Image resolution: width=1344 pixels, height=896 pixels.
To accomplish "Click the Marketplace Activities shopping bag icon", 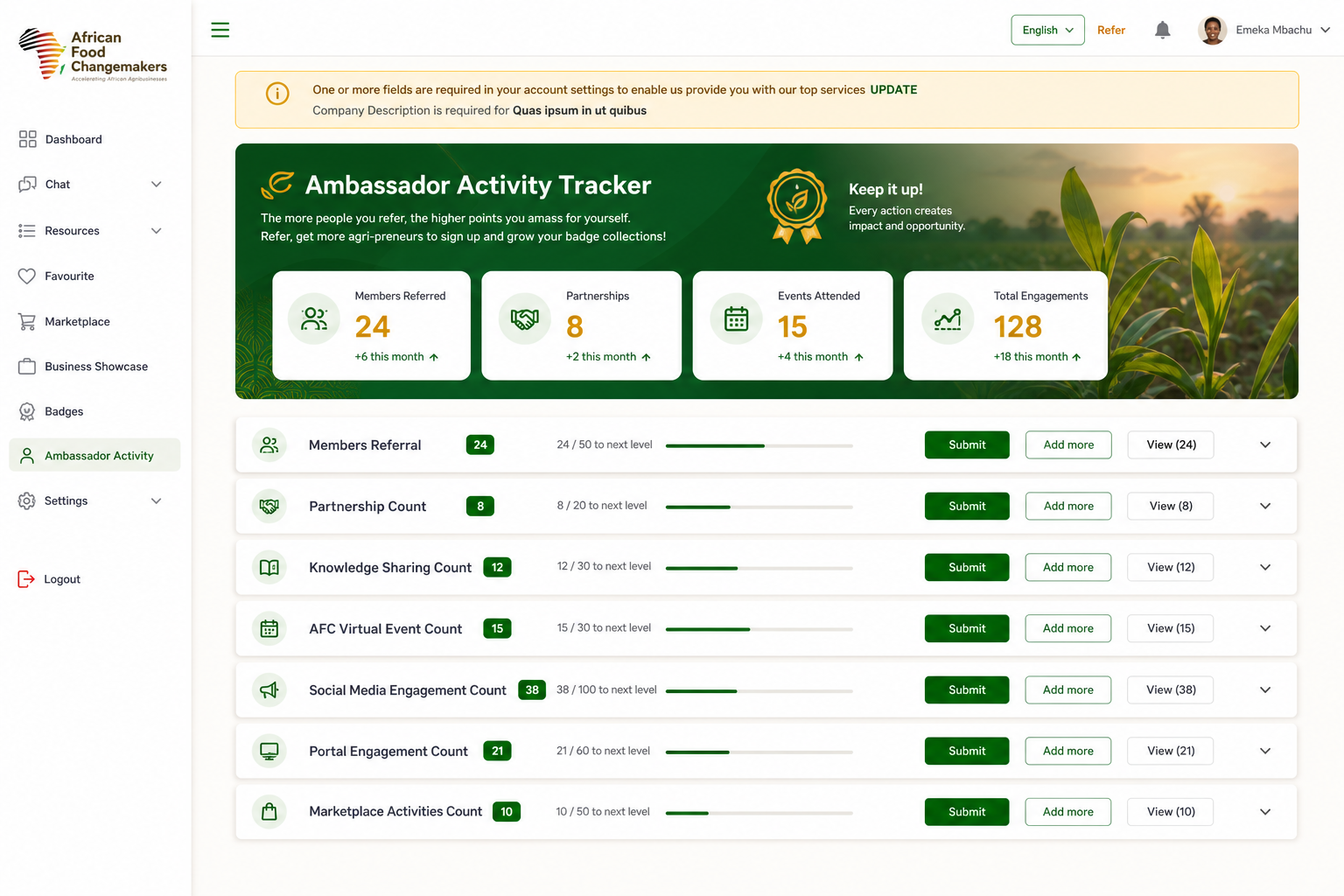I will (x=269, y=811).
